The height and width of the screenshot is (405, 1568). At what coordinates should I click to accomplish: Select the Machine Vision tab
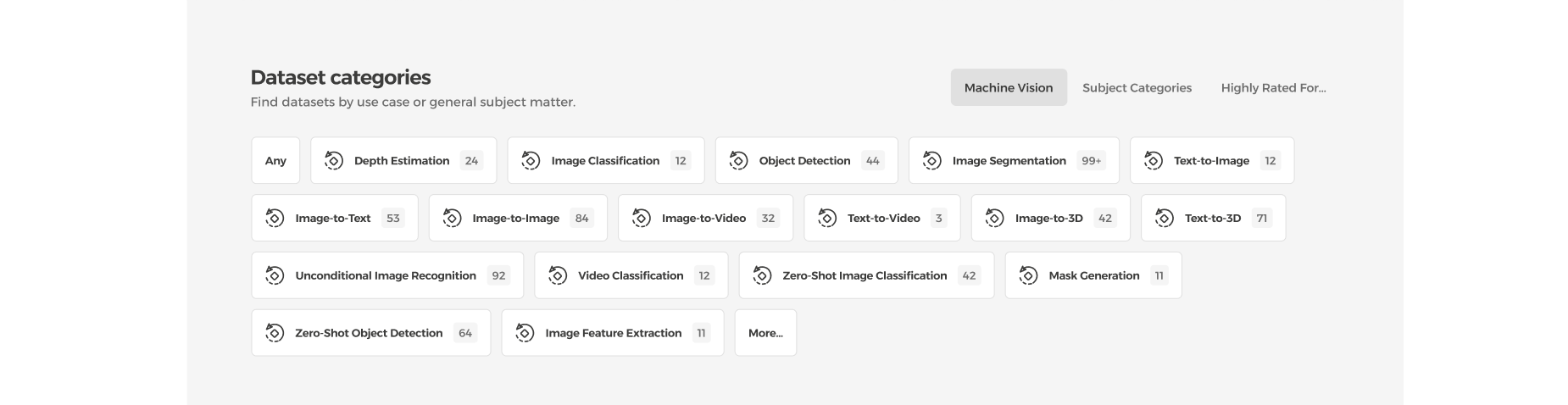[x=1008, y=87]
